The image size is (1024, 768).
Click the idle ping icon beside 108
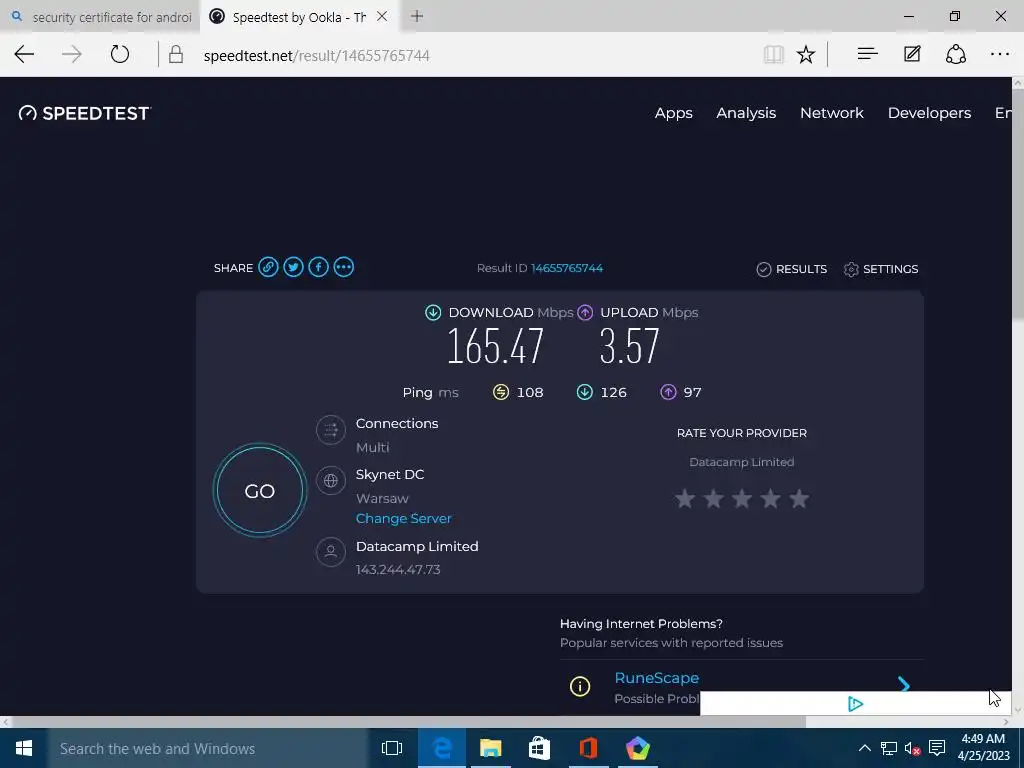coord(501,392)
